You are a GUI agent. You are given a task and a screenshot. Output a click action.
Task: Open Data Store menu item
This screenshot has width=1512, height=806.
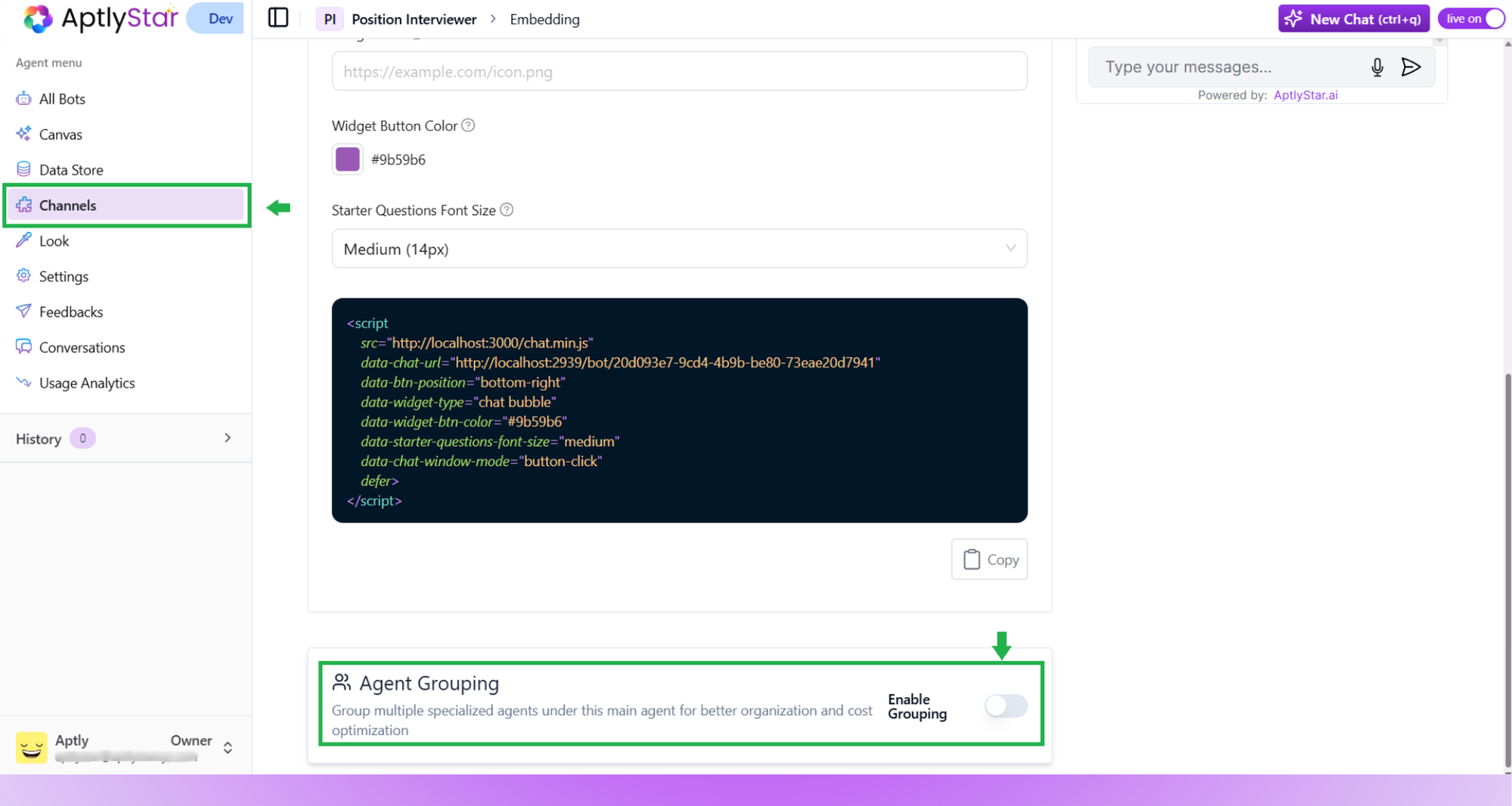[x=125, y=169]
